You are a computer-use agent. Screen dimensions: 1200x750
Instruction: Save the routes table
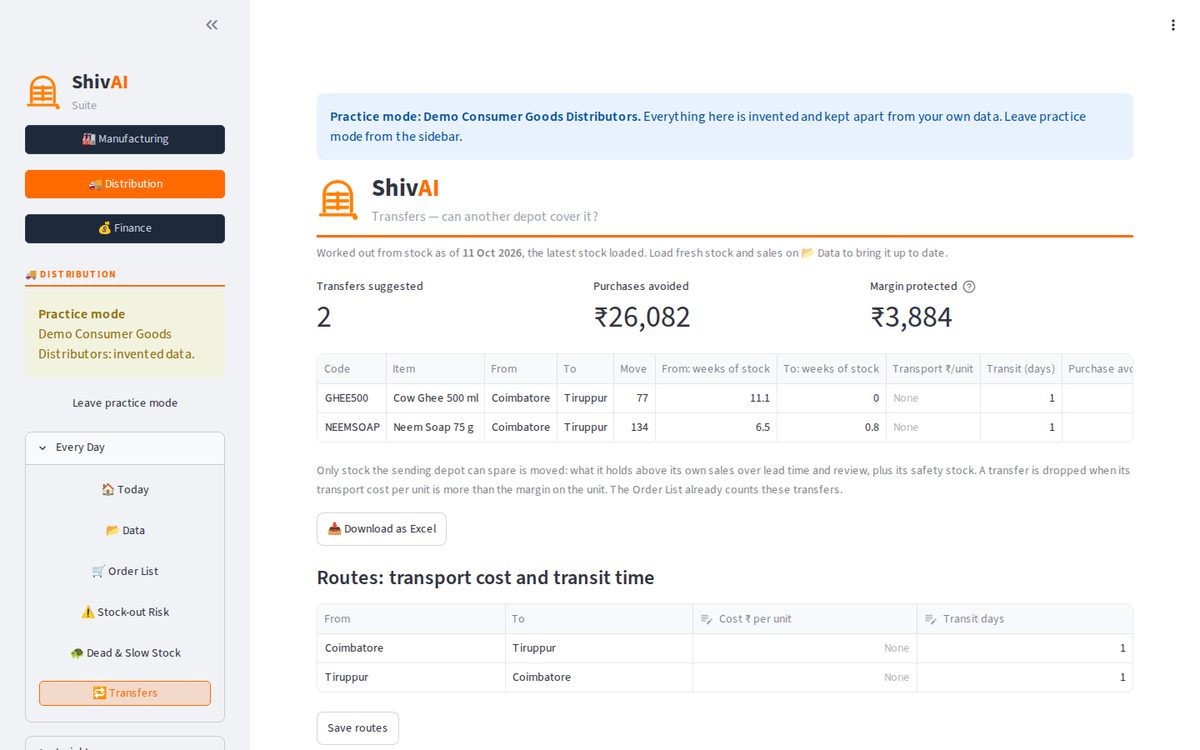click(358, 728)
